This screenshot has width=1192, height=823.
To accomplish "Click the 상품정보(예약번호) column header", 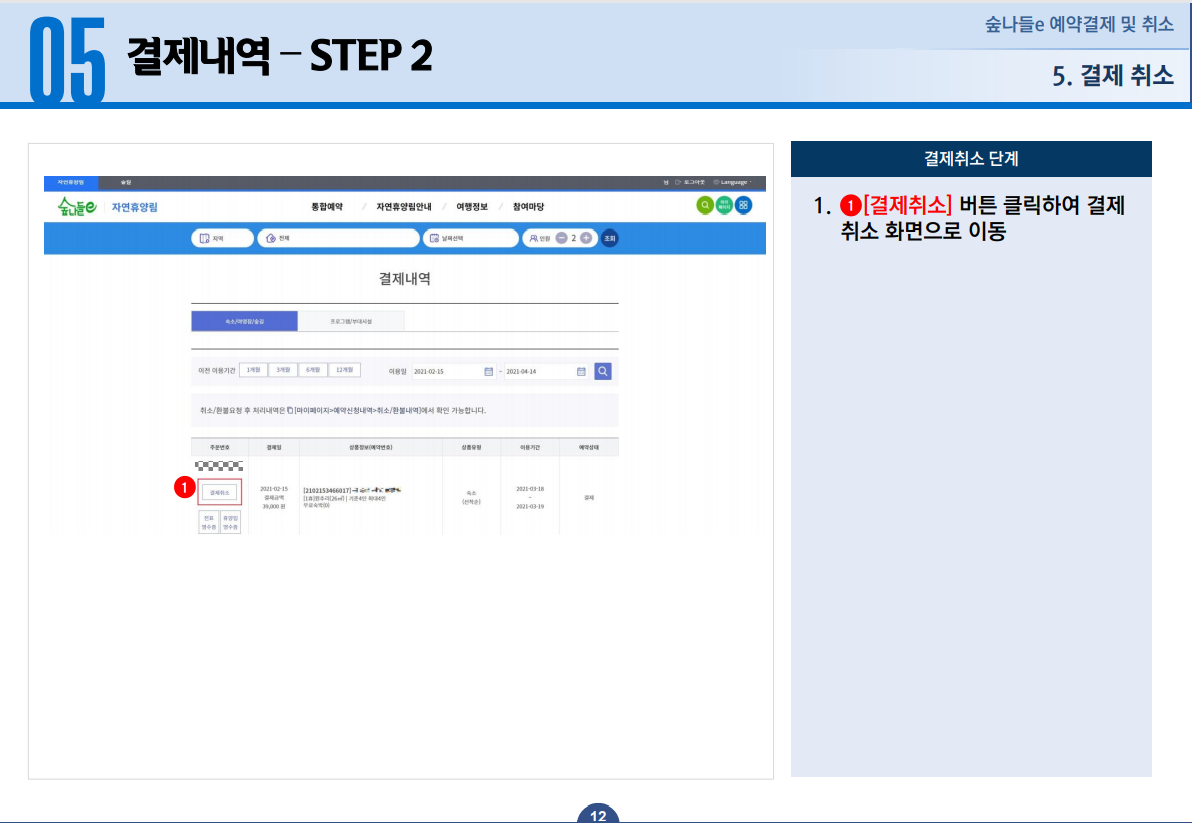I will (x=371, y=448).
